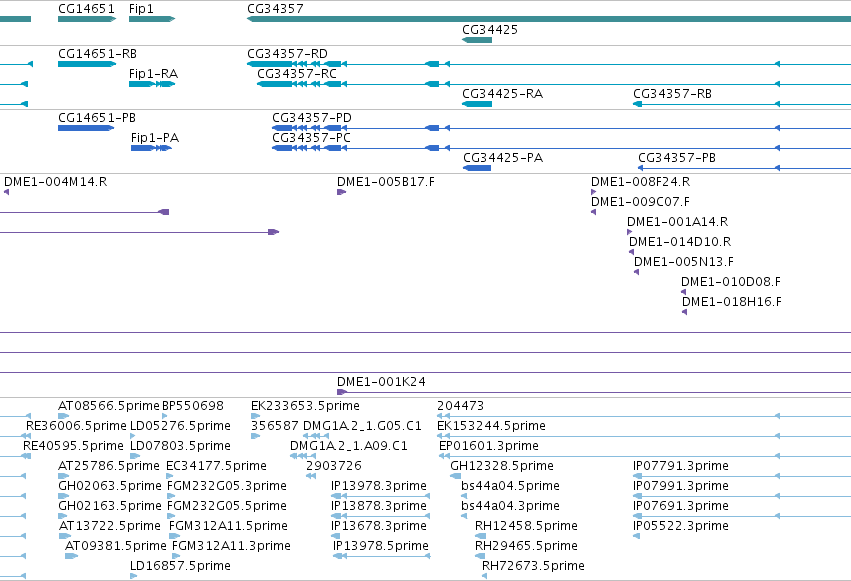The image size is (851, 581).
Task: Click the IP13878.3prime EST label
Action: coord(379,506)
